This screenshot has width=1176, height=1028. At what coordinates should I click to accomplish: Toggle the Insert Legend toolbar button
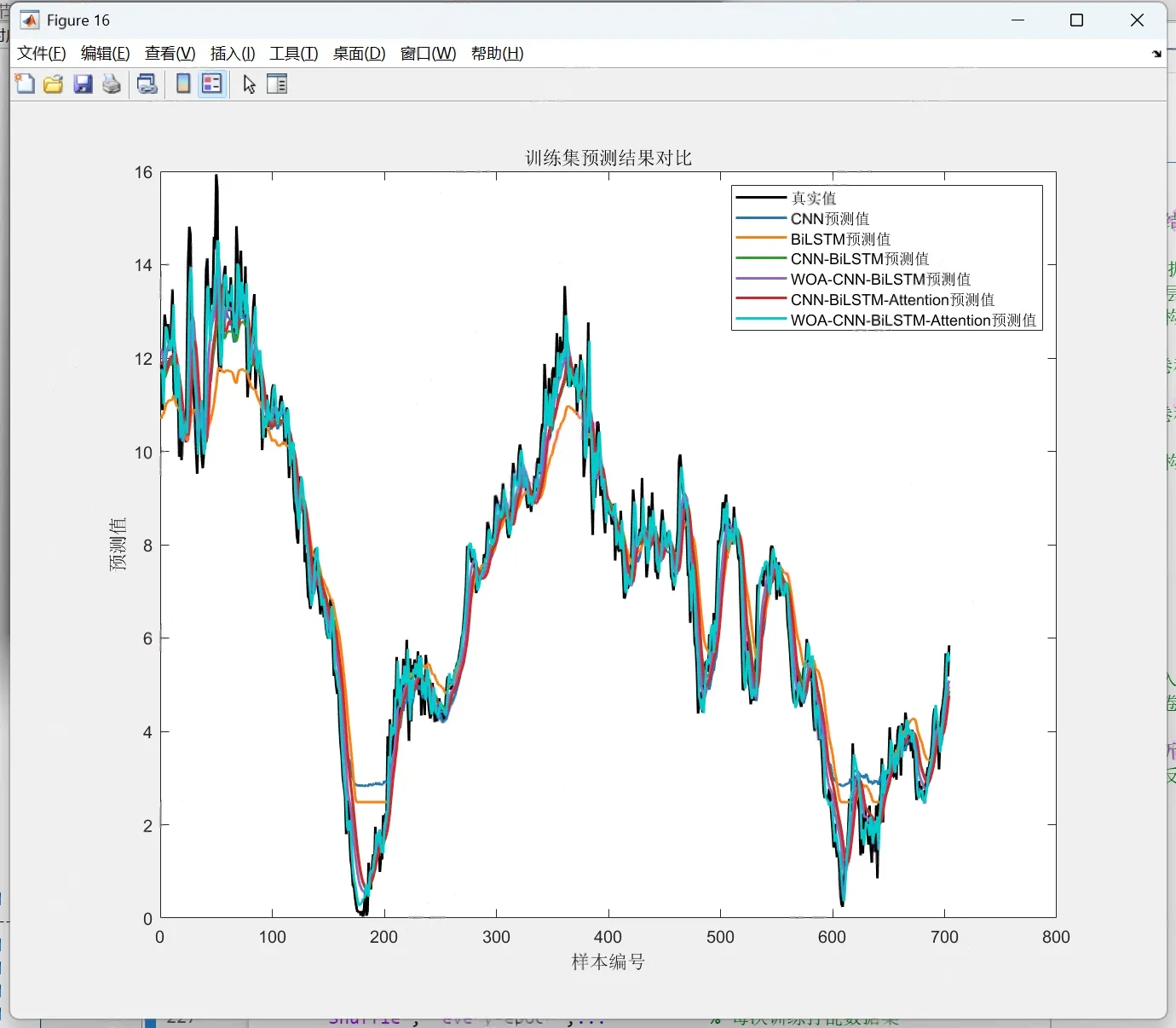click(x=212, y=84)
